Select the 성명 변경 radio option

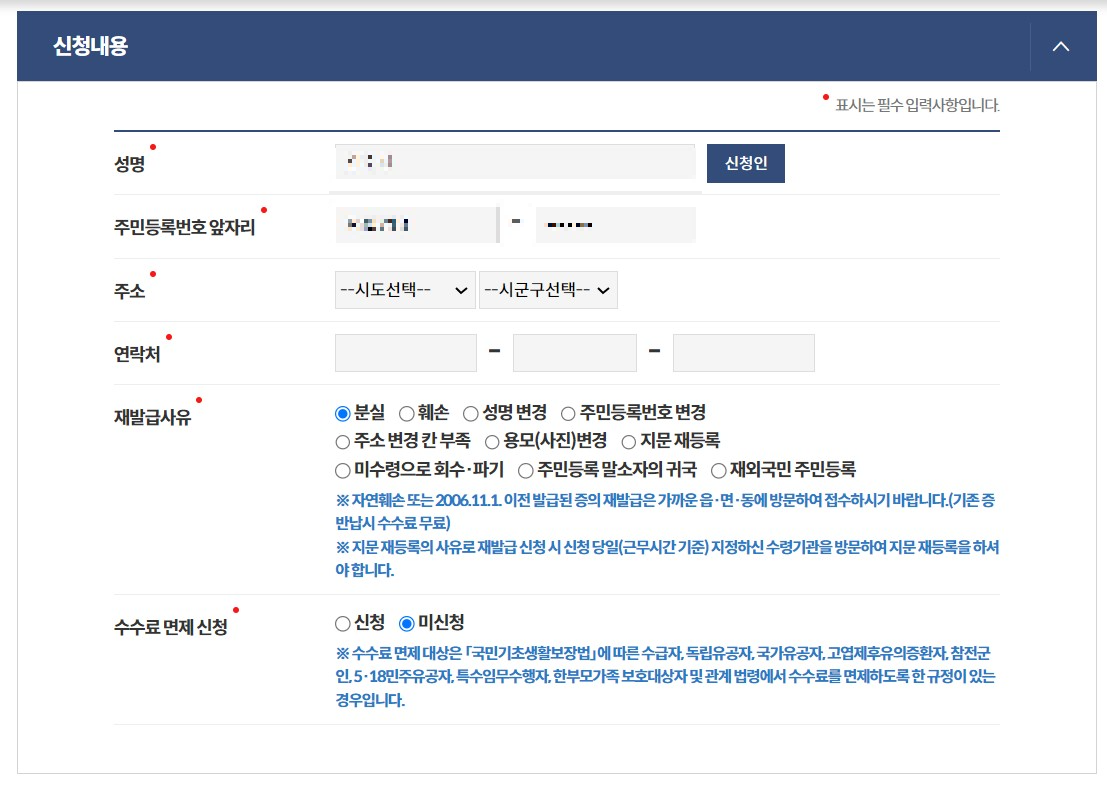pyautogui.click(x=471, y=414)
